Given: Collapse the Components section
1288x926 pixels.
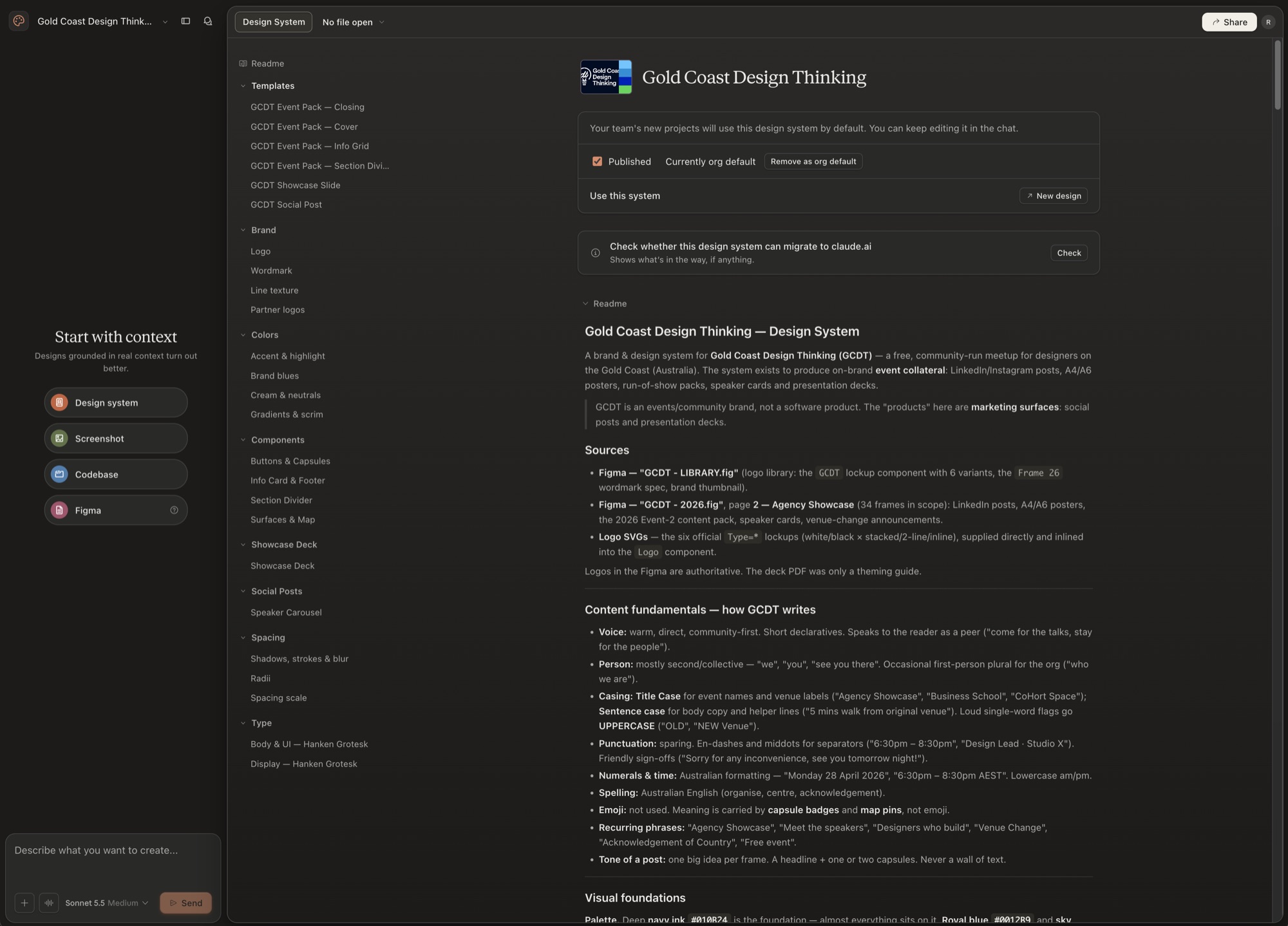Looking at the screenshot, I should pos(243,440).
